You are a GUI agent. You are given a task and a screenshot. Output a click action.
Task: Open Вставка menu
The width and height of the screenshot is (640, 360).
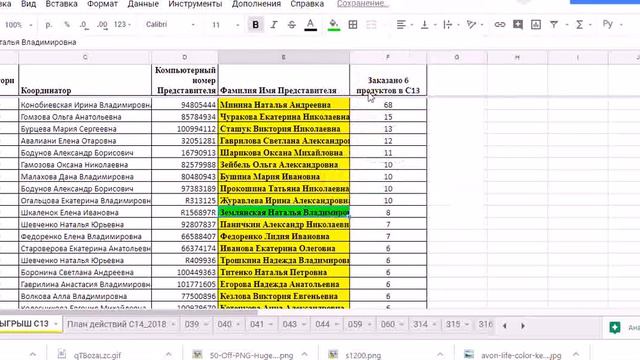point(62,4)
